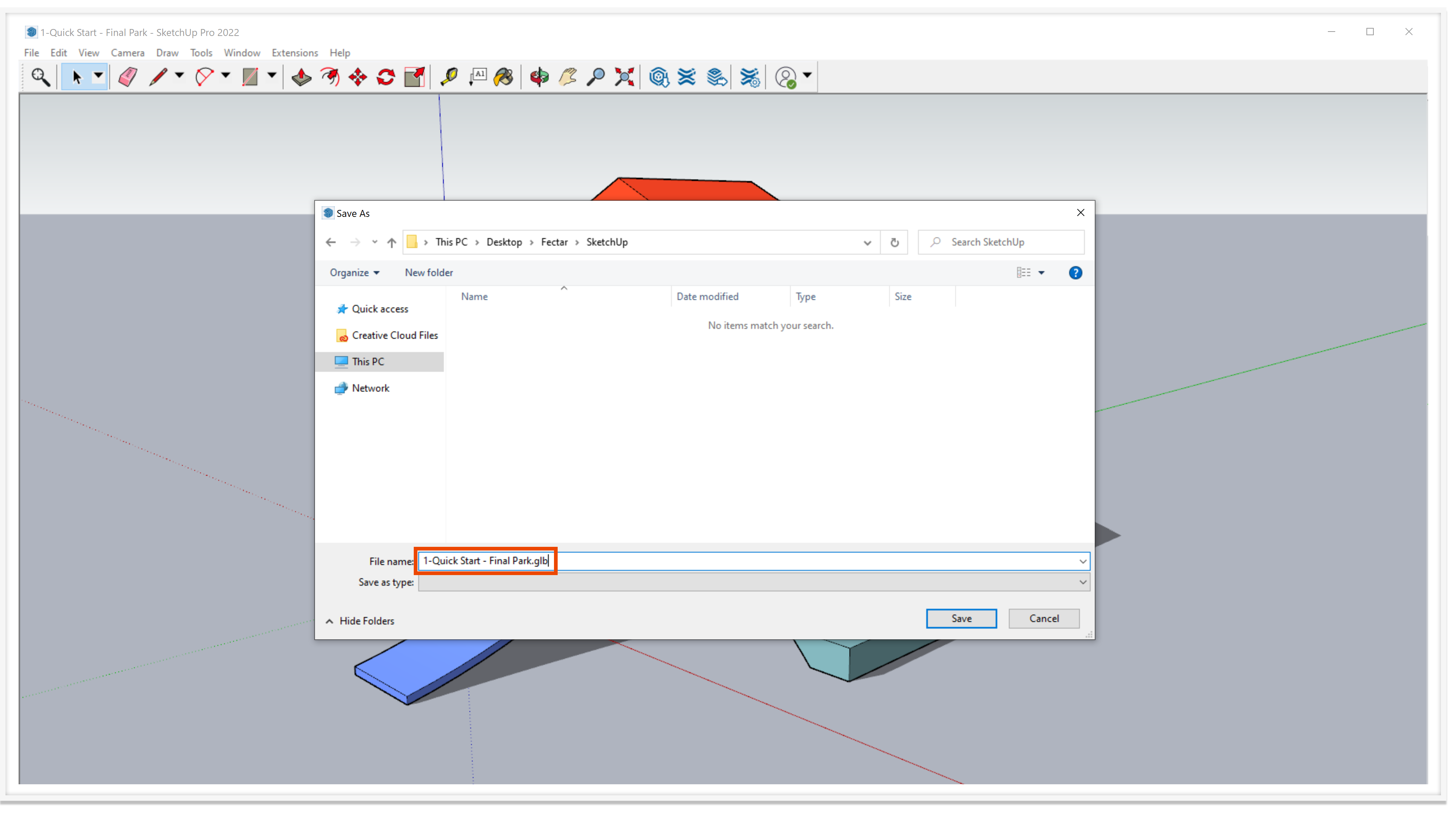Open Extension Manager icon
This screenshot has height=814, width=1456.
750,77
